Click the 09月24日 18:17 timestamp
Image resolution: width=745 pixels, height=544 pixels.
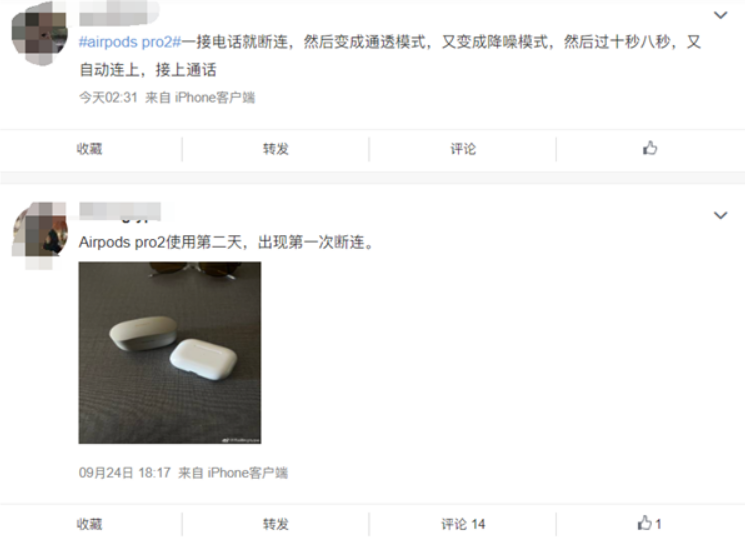tap(124, 473)
